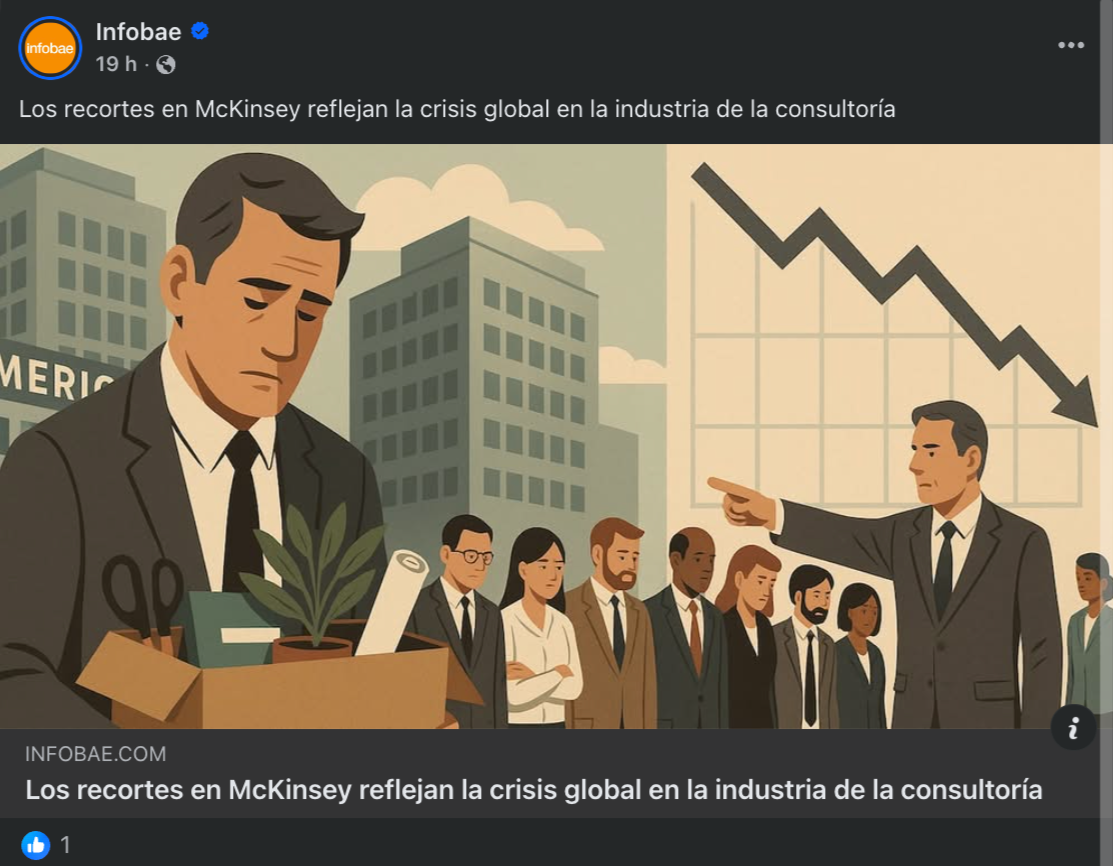Open the bold McKinsey article headline link
Viewport: 1113px width, 866px height.
click(x=534, y=790)
